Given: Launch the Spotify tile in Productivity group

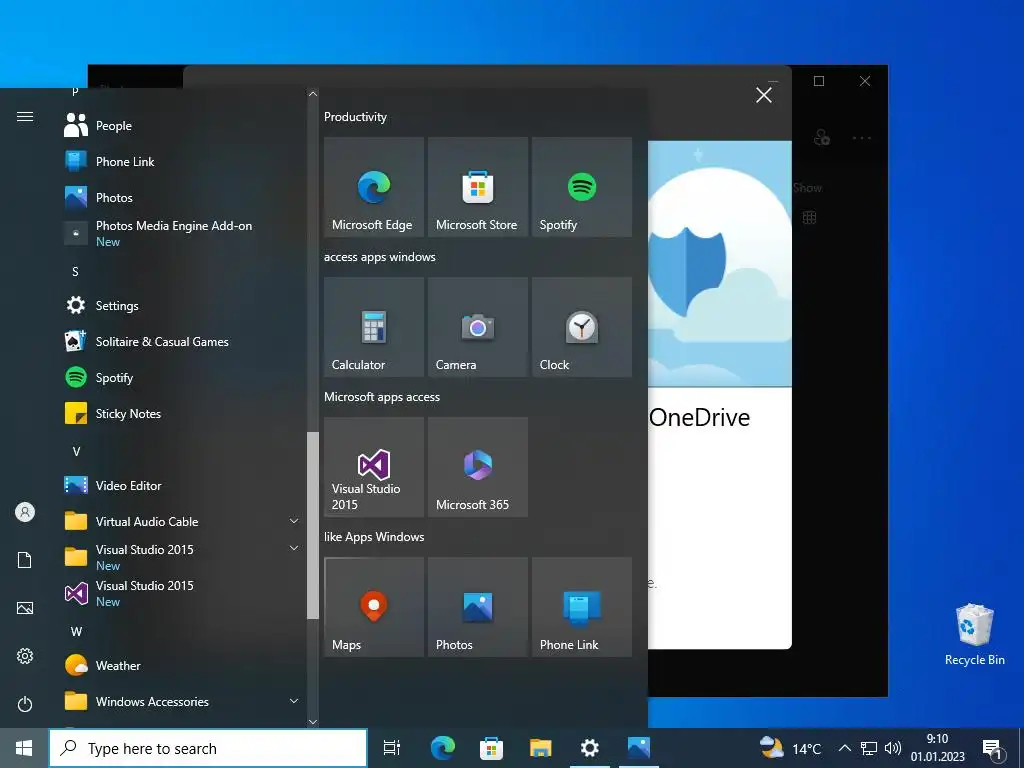Looking at the screenshot, I should point(581,187).
